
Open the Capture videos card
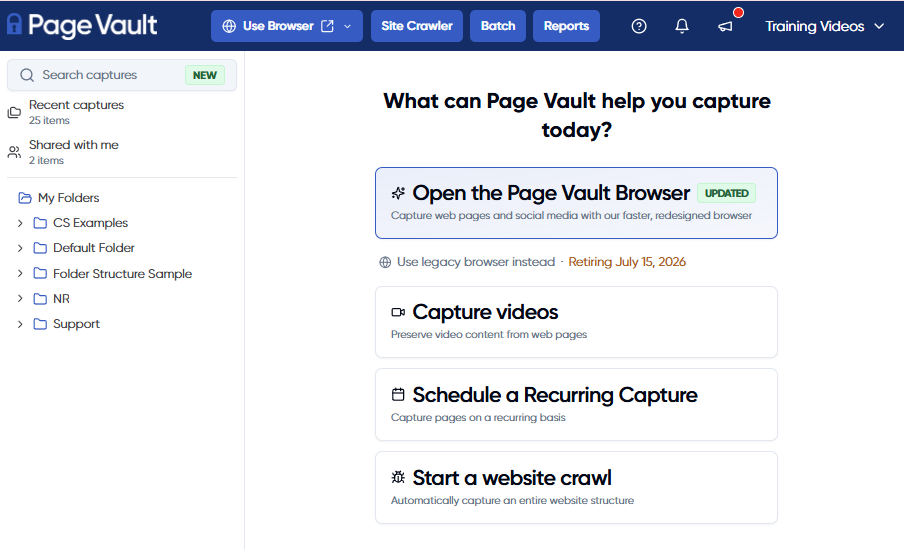[577, 322]
